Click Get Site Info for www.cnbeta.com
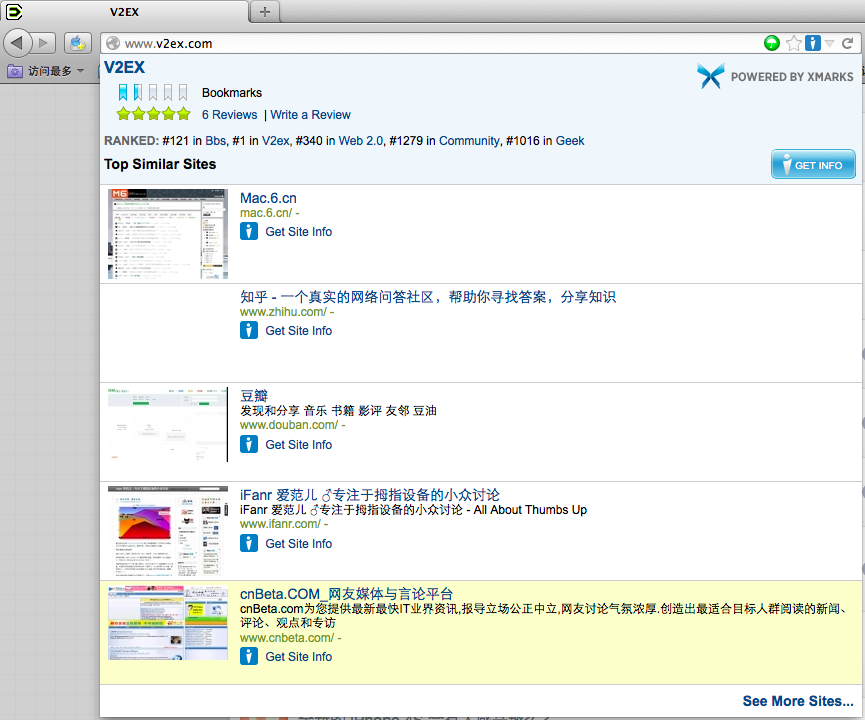 coord(298,657)
